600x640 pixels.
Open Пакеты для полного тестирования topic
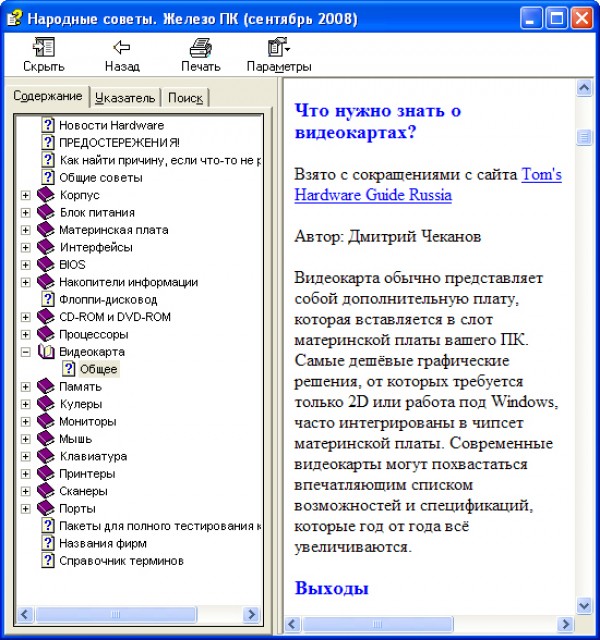pyautogui.click(x=160, y=526)
